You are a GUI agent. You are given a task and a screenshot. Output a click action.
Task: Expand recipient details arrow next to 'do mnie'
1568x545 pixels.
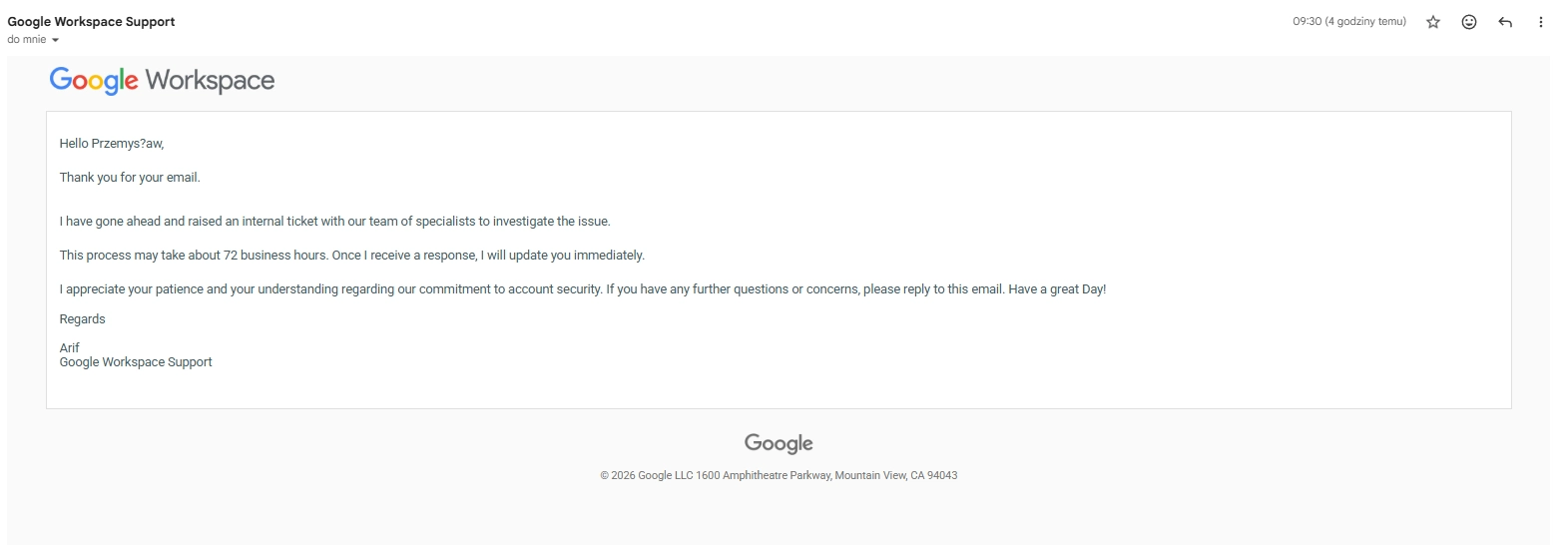[55, 40]
